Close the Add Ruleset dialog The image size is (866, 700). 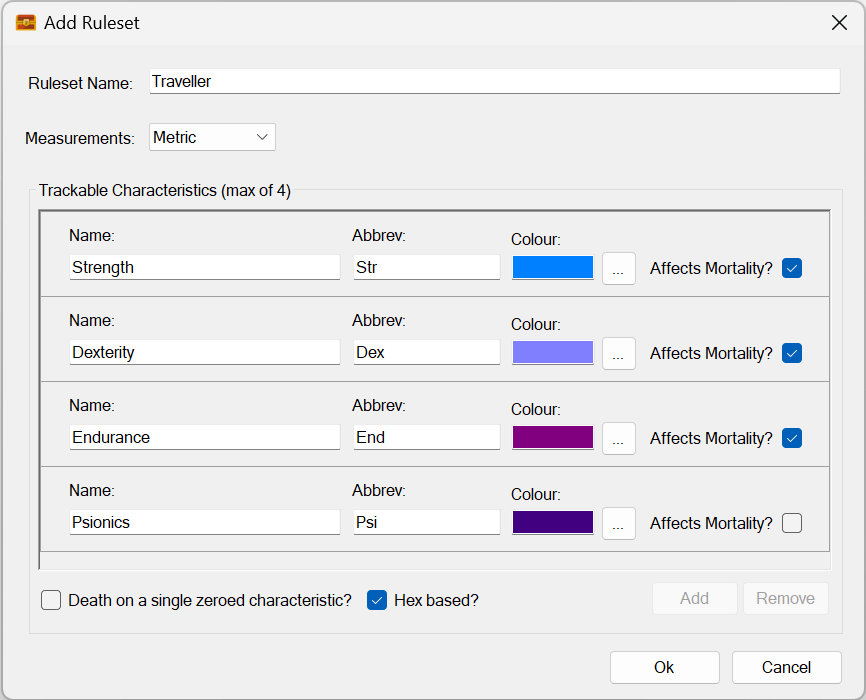[x=839, y=23]
